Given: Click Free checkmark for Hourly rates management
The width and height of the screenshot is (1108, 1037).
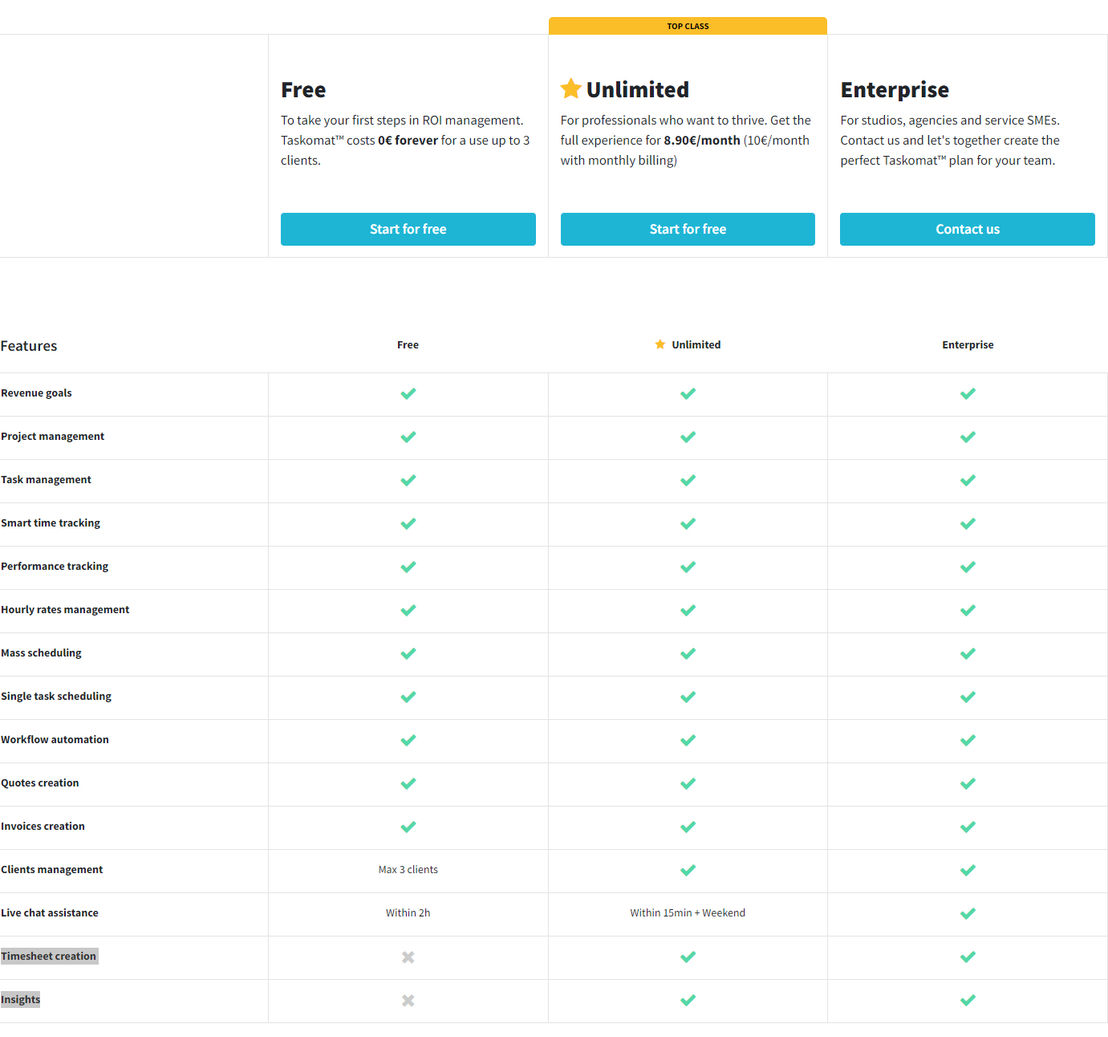Looking at the screenshot, I should coord(408,610).
